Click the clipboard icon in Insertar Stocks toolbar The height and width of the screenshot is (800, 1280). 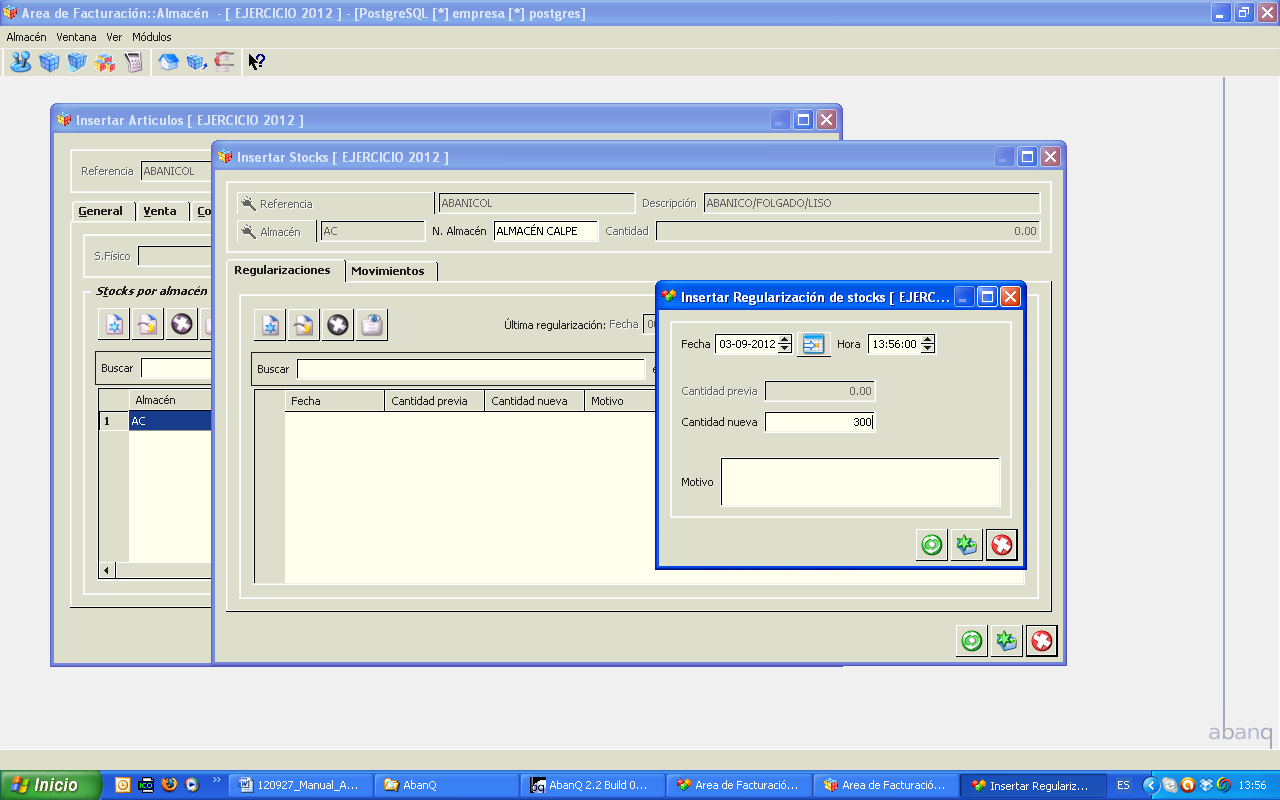372,325
